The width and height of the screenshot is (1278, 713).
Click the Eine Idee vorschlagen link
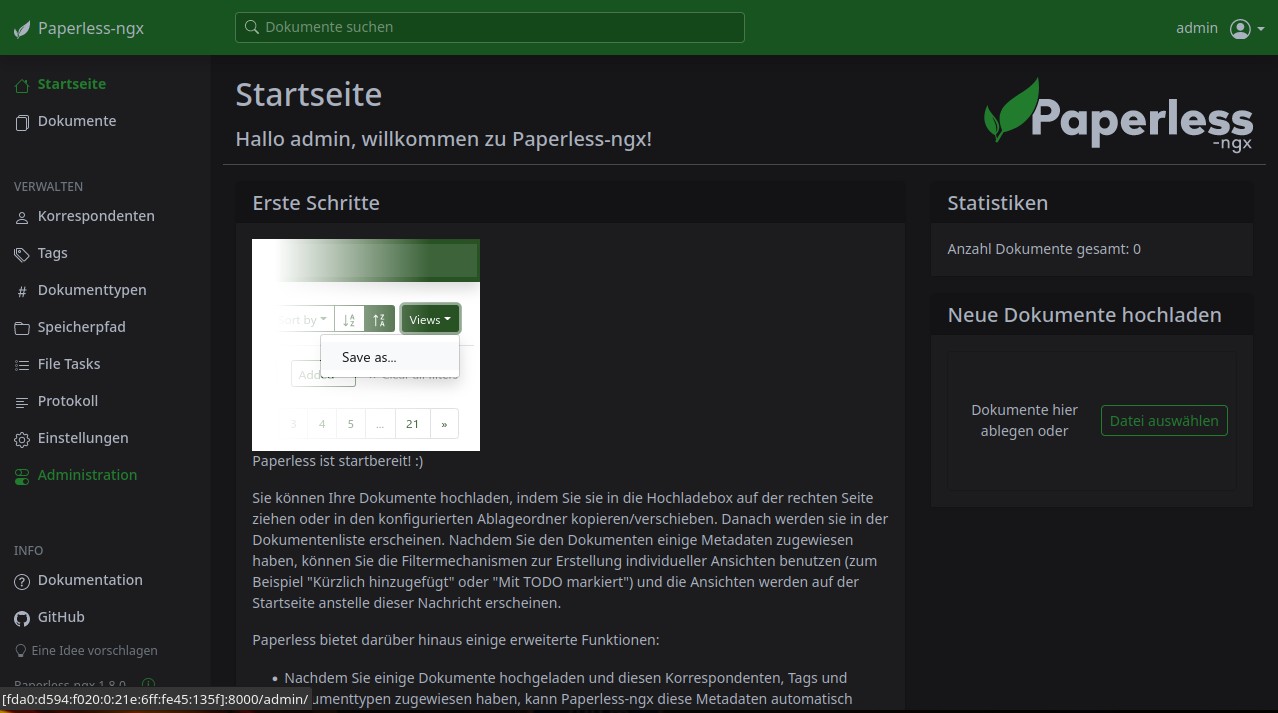(95, 651)
